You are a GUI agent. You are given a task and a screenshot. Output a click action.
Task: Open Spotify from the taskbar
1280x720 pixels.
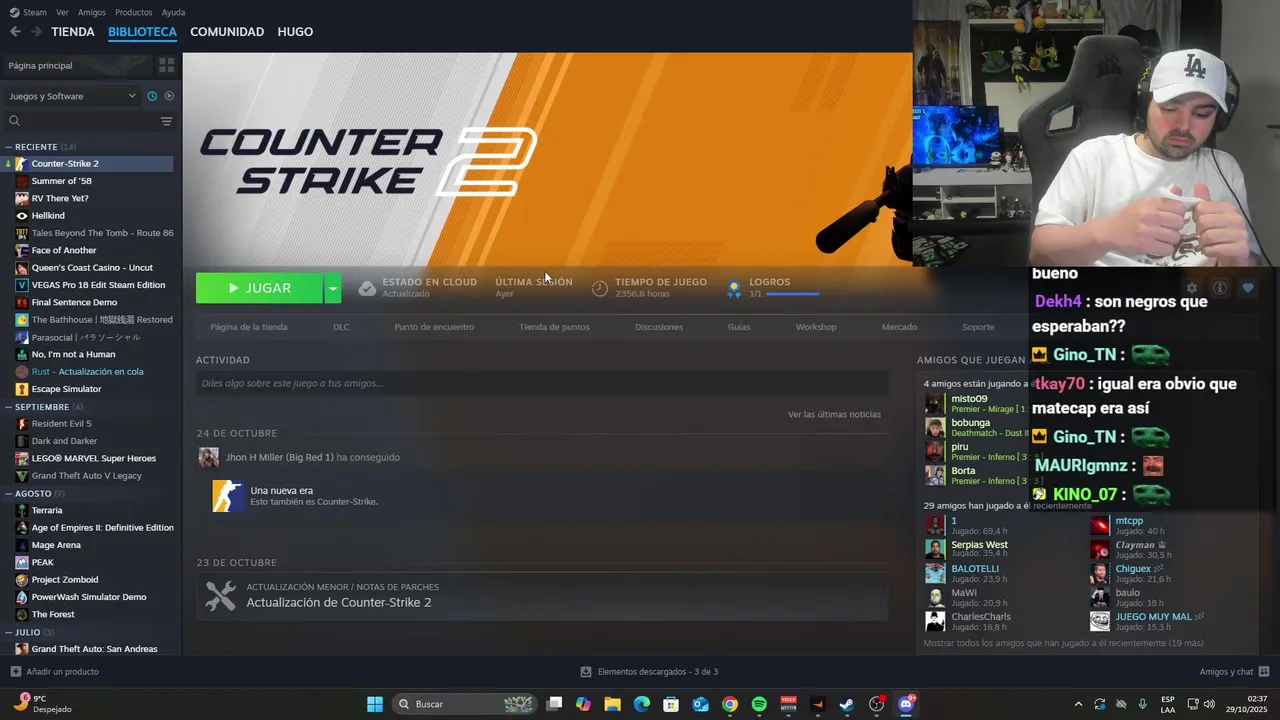(759, 704)
